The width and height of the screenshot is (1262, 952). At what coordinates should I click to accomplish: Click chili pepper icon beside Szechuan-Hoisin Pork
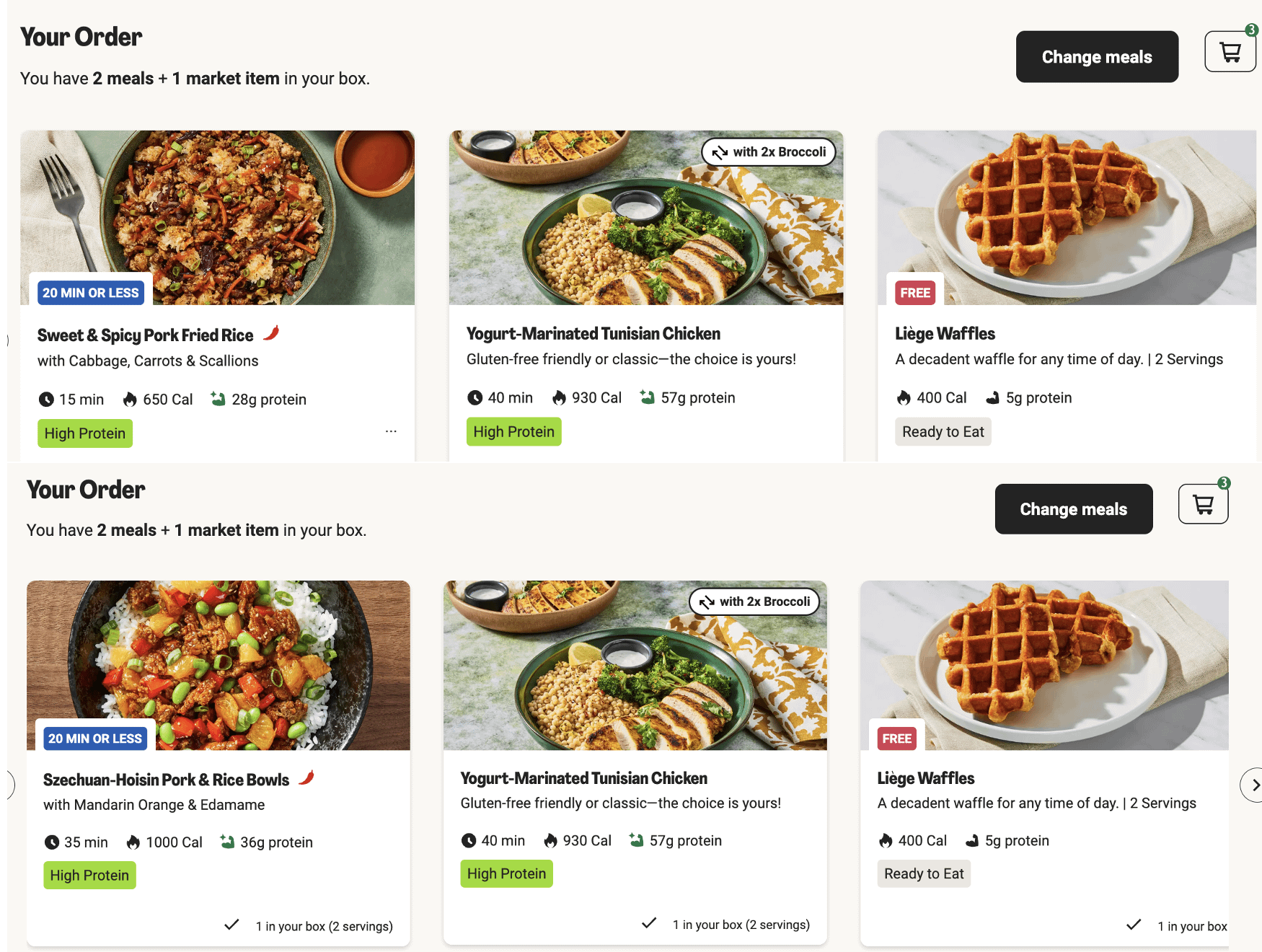[x=306, y=777]
